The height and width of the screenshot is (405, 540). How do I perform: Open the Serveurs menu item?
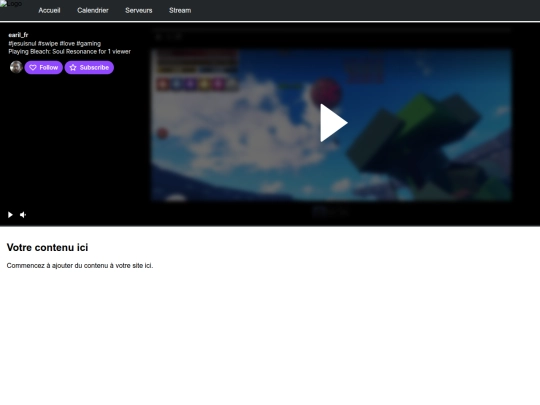(x=138, y=10)
